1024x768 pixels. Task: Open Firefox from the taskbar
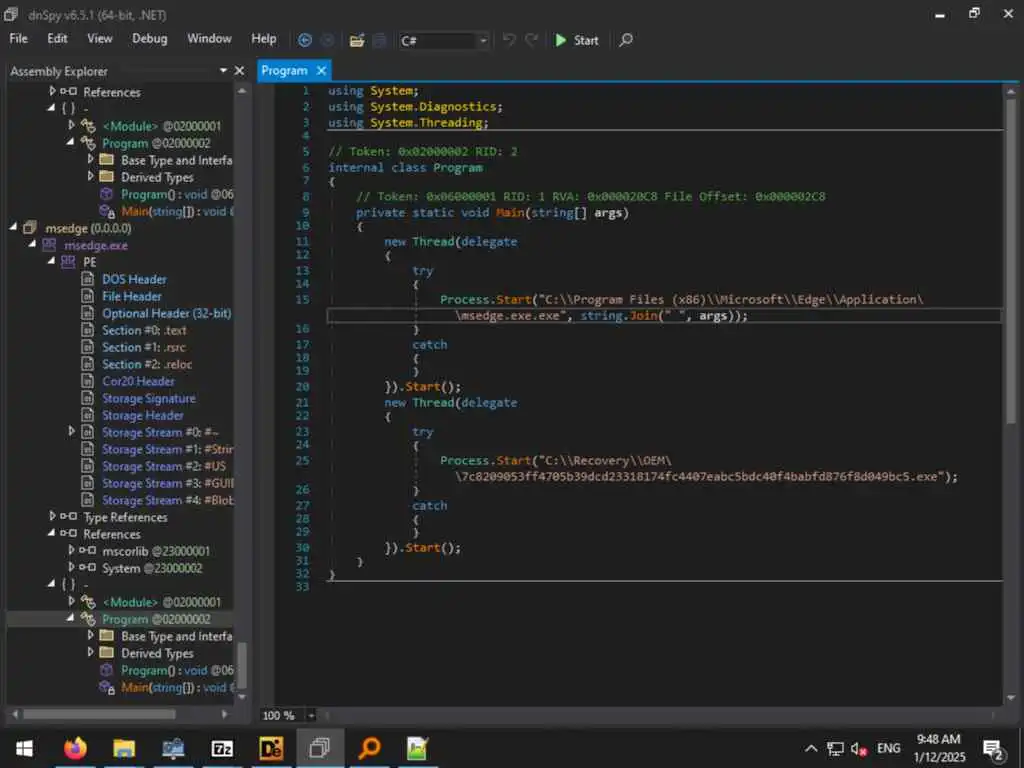(x=75, y=748)
